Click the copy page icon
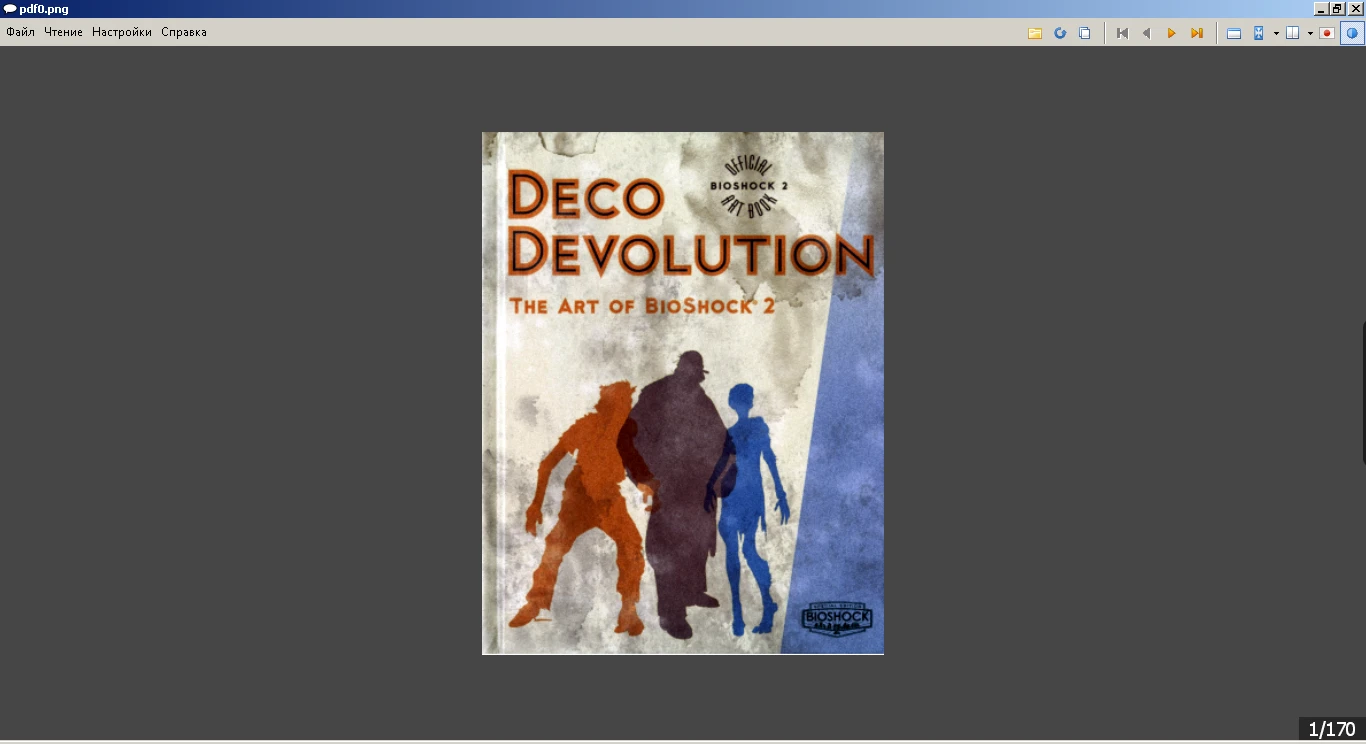The height and width of the screenshot is (744, 1366). 1085,32
